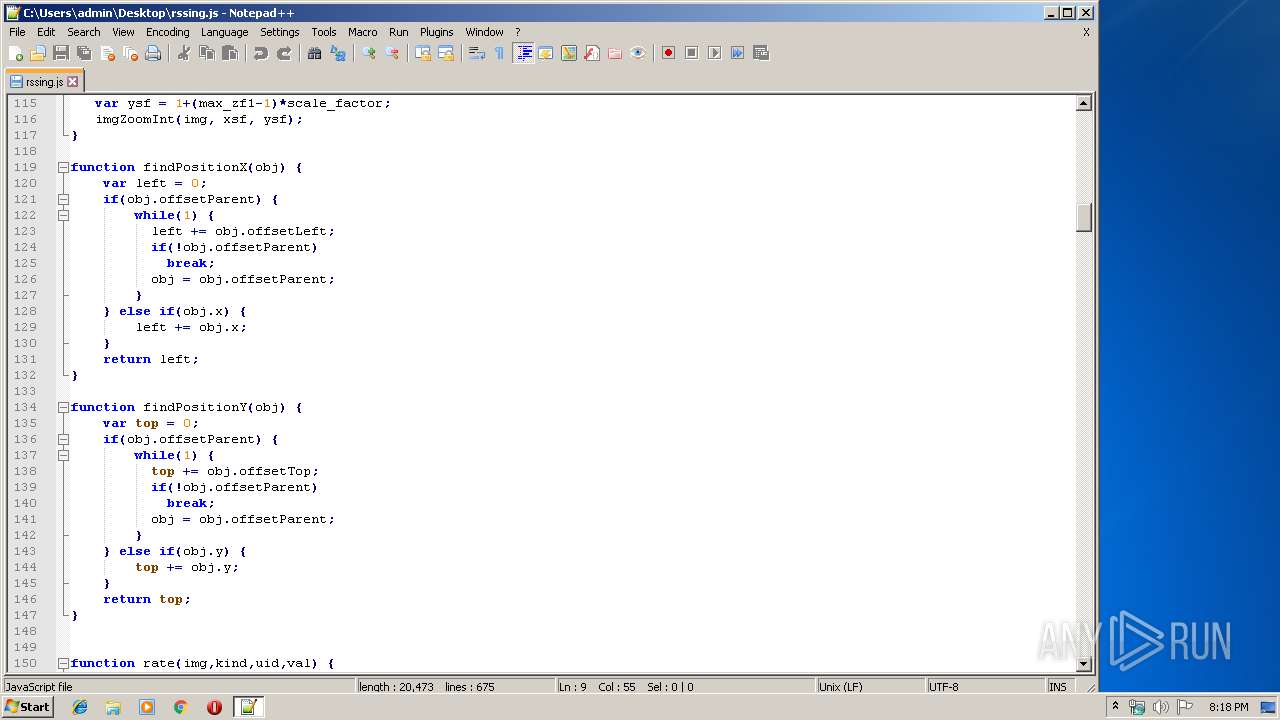Open Chrome from the taskbar
Screen dimensions: 1280x720
(181, 707)
